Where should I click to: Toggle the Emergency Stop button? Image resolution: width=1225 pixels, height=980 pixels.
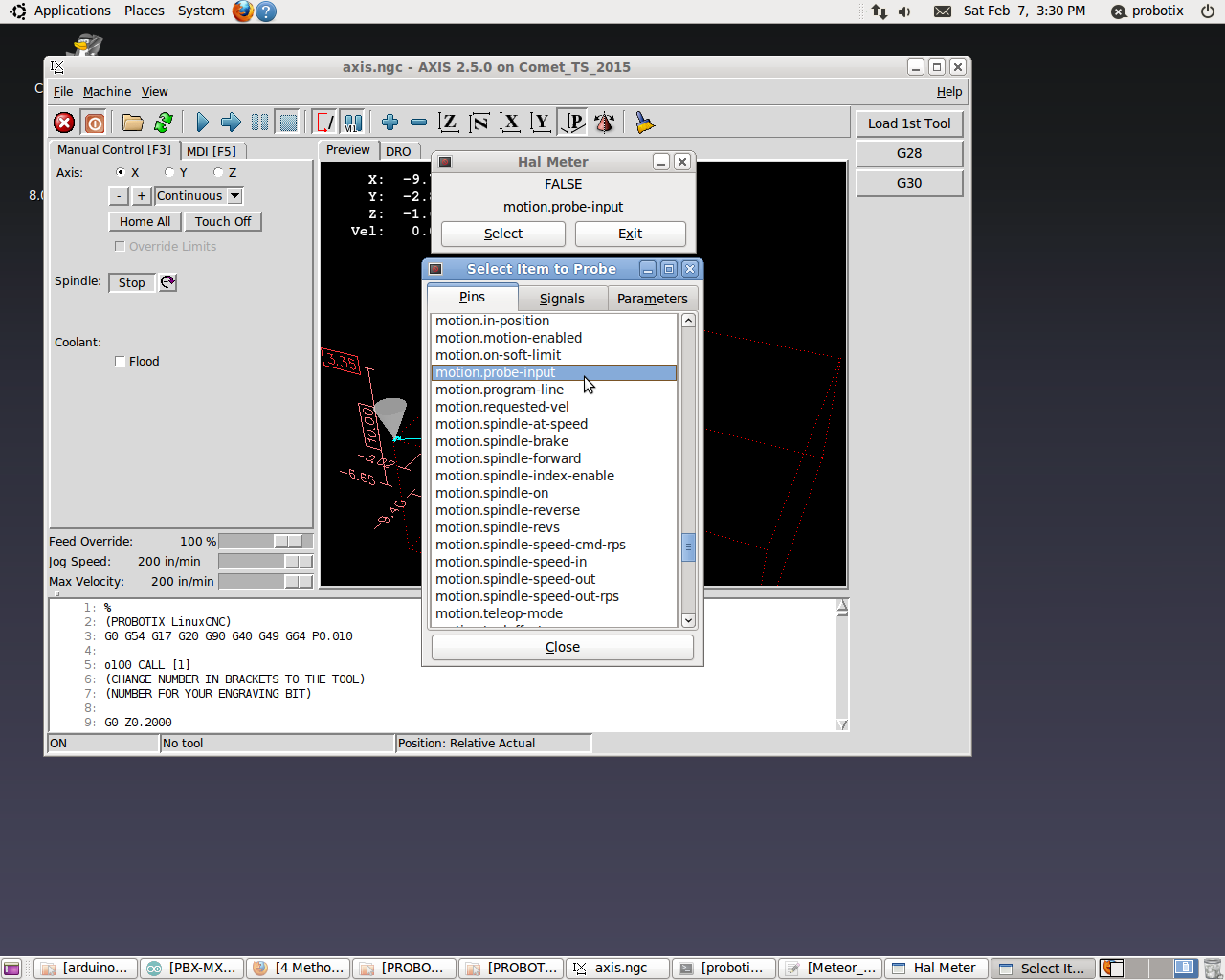[64, 122]
